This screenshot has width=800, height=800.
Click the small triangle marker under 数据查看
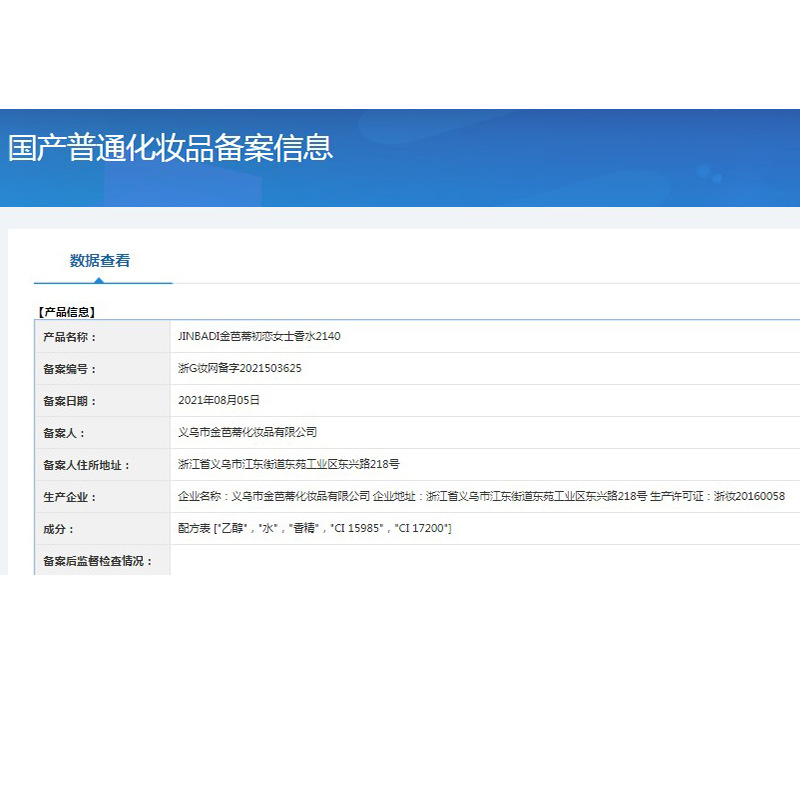click(99, 280)
